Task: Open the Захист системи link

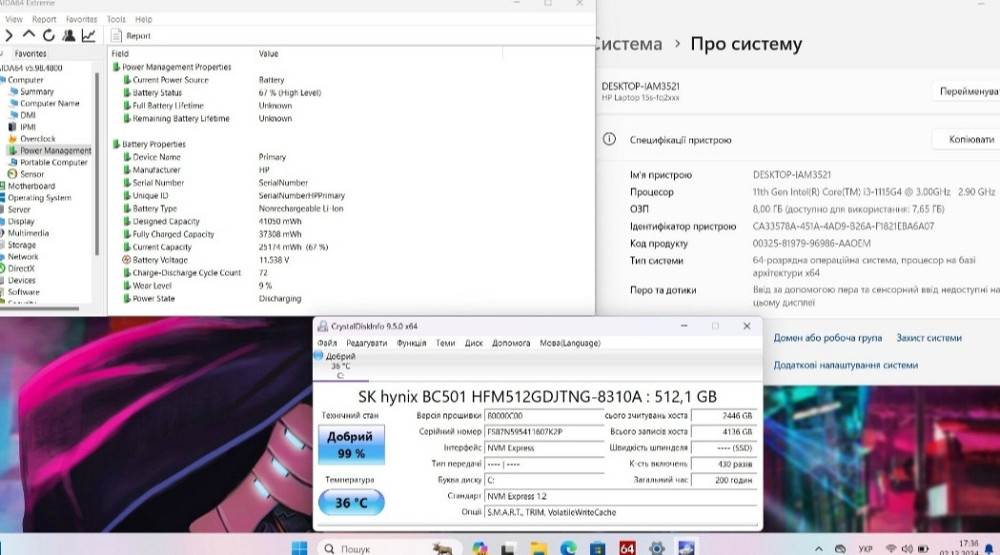Action: pos(929,338)
